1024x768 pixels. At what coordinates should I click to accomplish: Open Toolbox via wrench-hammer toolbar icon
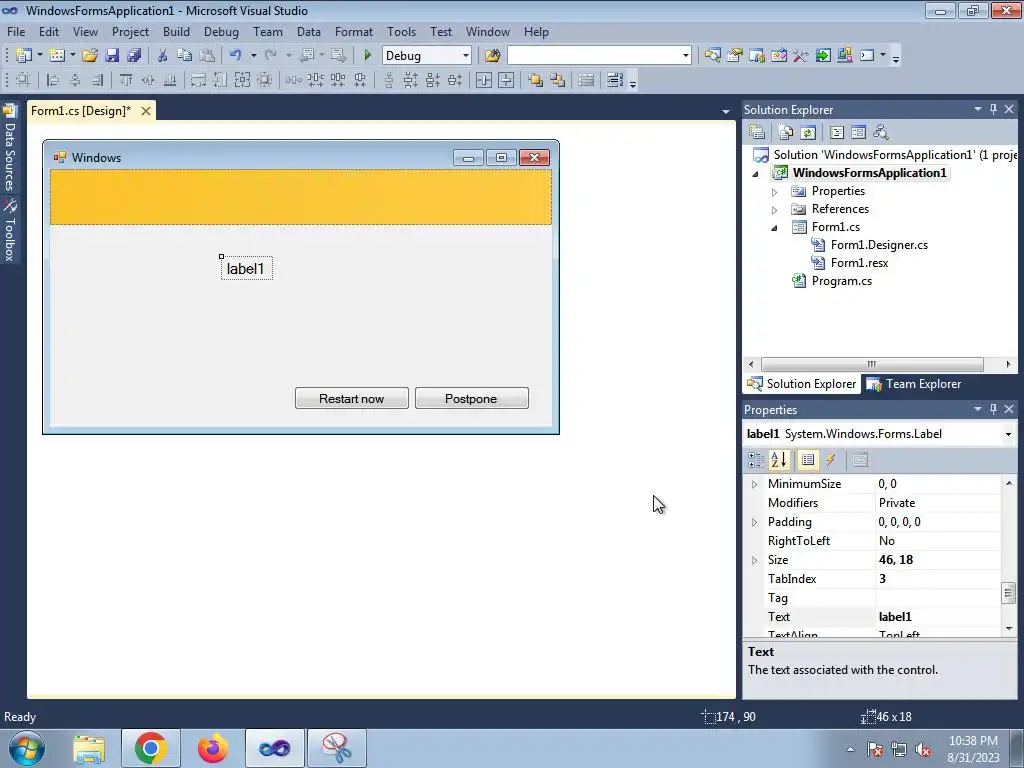click(801, 56)
